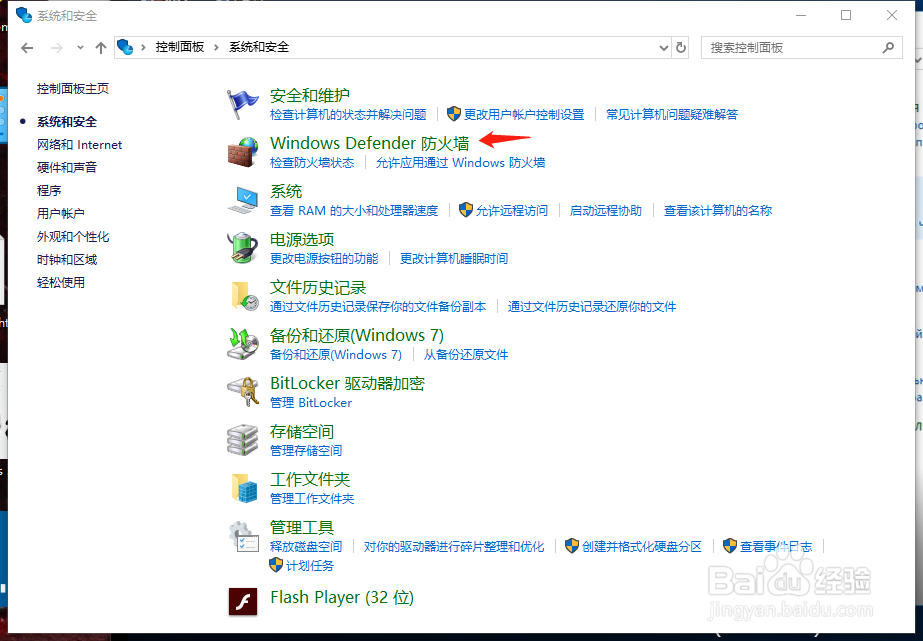Image resolution: width=923 pixels, height=641 pixels.
Task: Open the 电源选项 heading link
Action: coord(302,240)
